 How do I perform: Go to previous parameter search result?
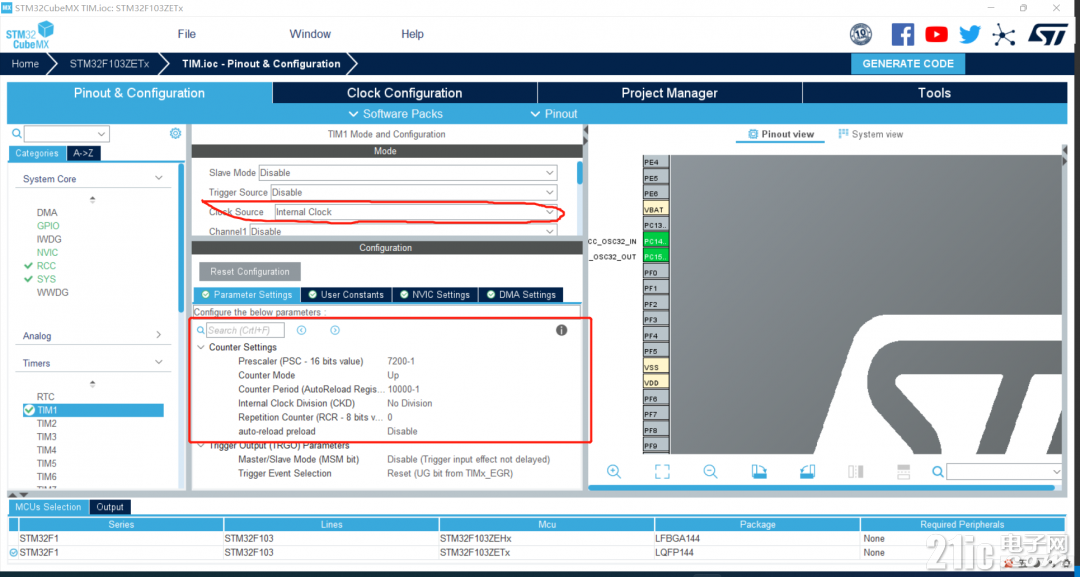point(301,331)
